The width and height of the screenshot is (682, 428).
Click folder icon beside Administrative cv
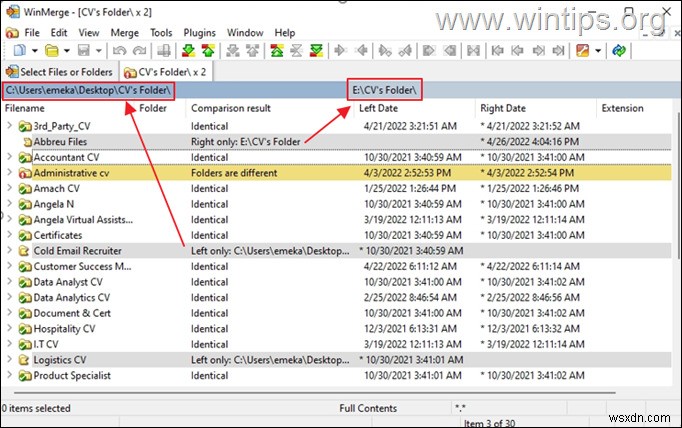25,173
